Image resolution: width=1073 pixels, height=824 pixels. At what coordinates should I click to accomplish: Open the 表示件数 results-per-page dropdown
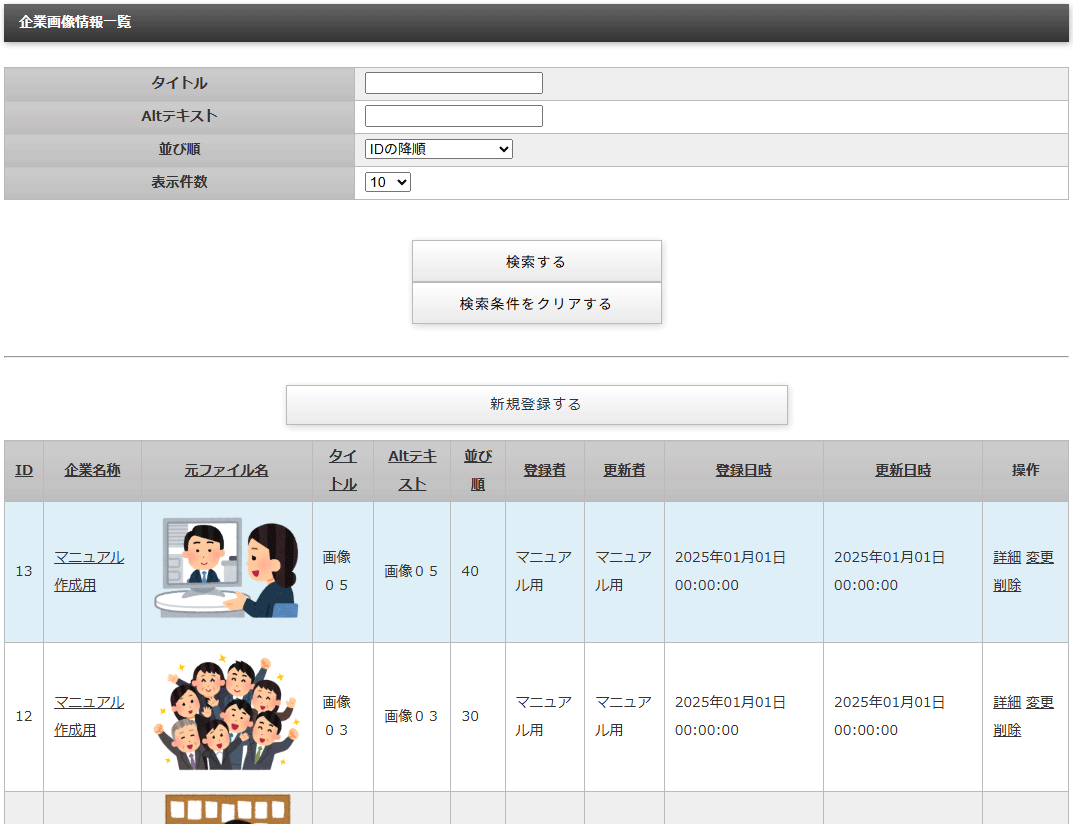pos(387,182)
